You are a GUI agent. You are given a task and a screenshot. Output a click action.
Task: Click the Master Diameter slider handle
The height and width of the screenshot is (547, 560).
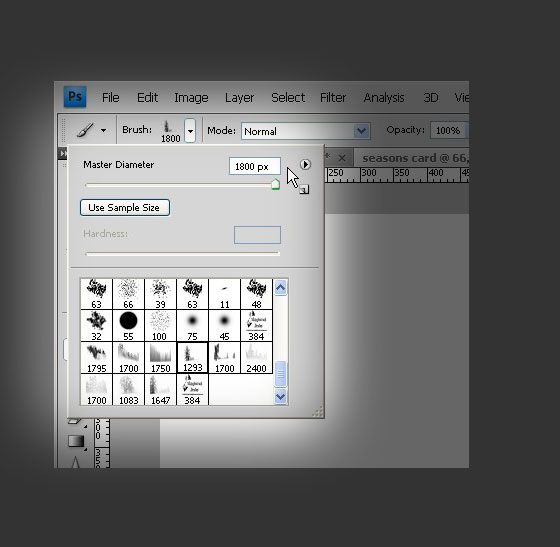point(275,184)
